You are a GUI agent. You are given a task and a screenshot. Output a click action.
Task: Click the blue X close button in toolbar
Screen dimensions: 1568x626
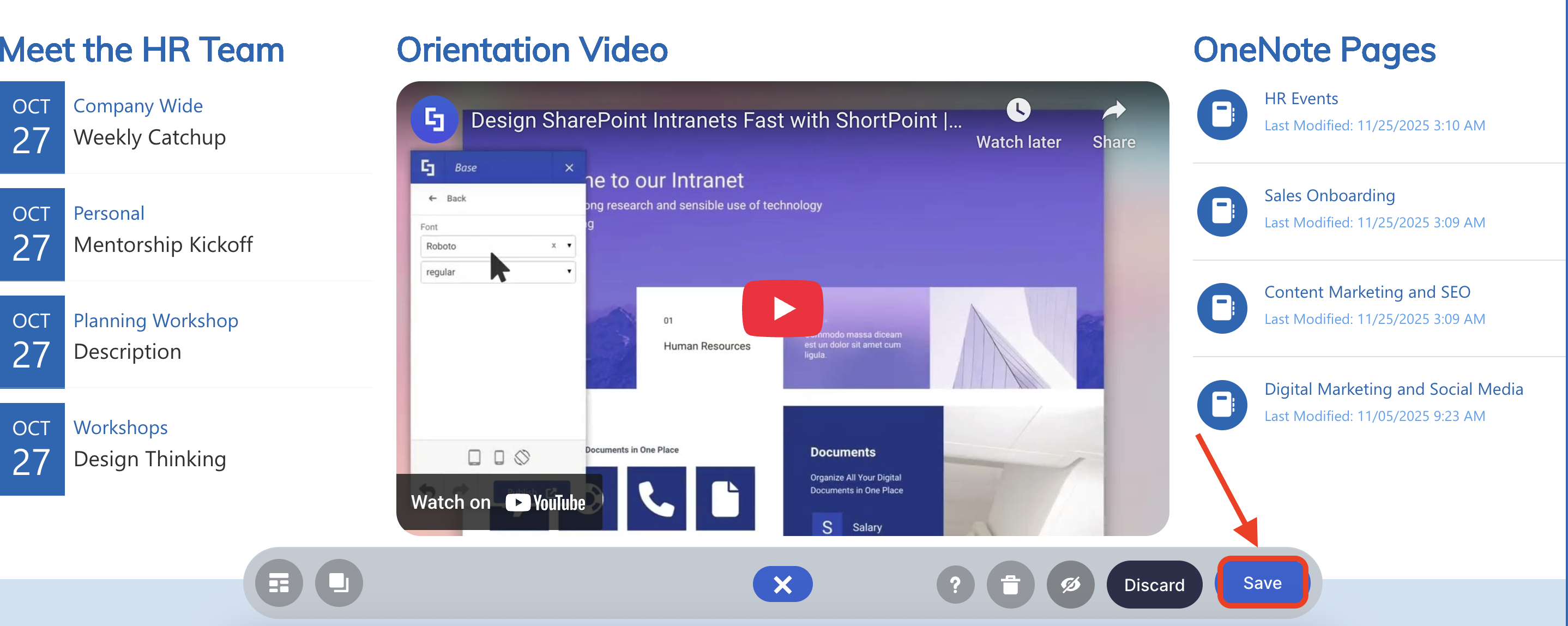tap(782, 584)
